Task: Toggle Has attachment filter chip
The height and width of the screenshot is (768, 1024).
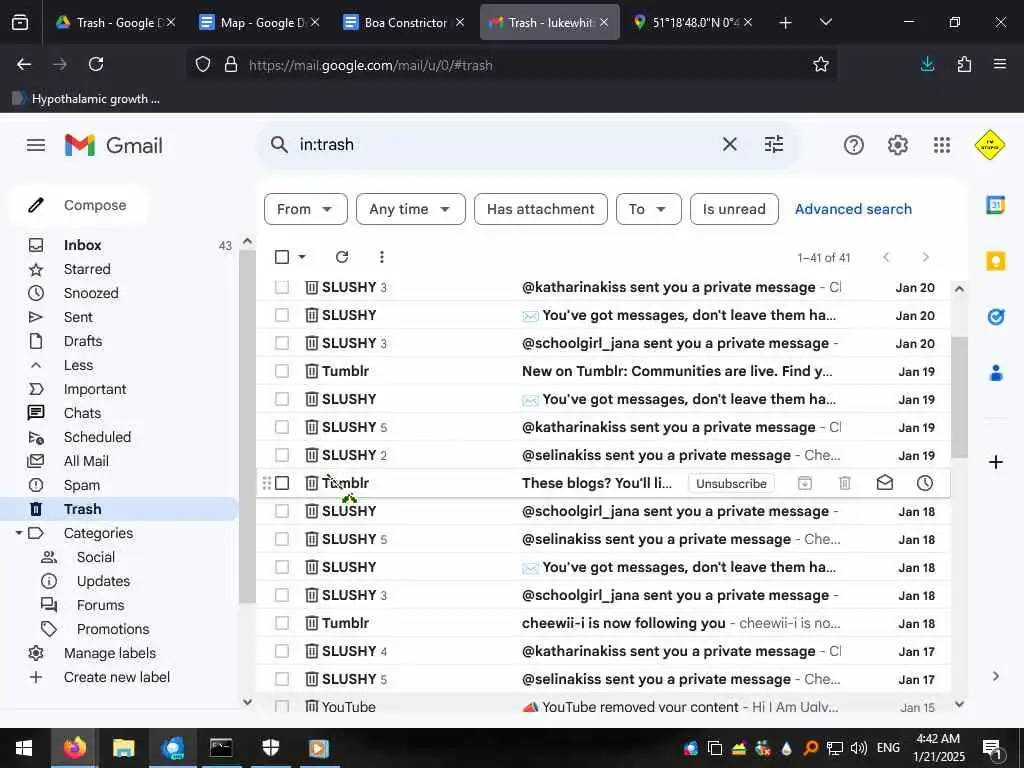Action: click(540, 209)
